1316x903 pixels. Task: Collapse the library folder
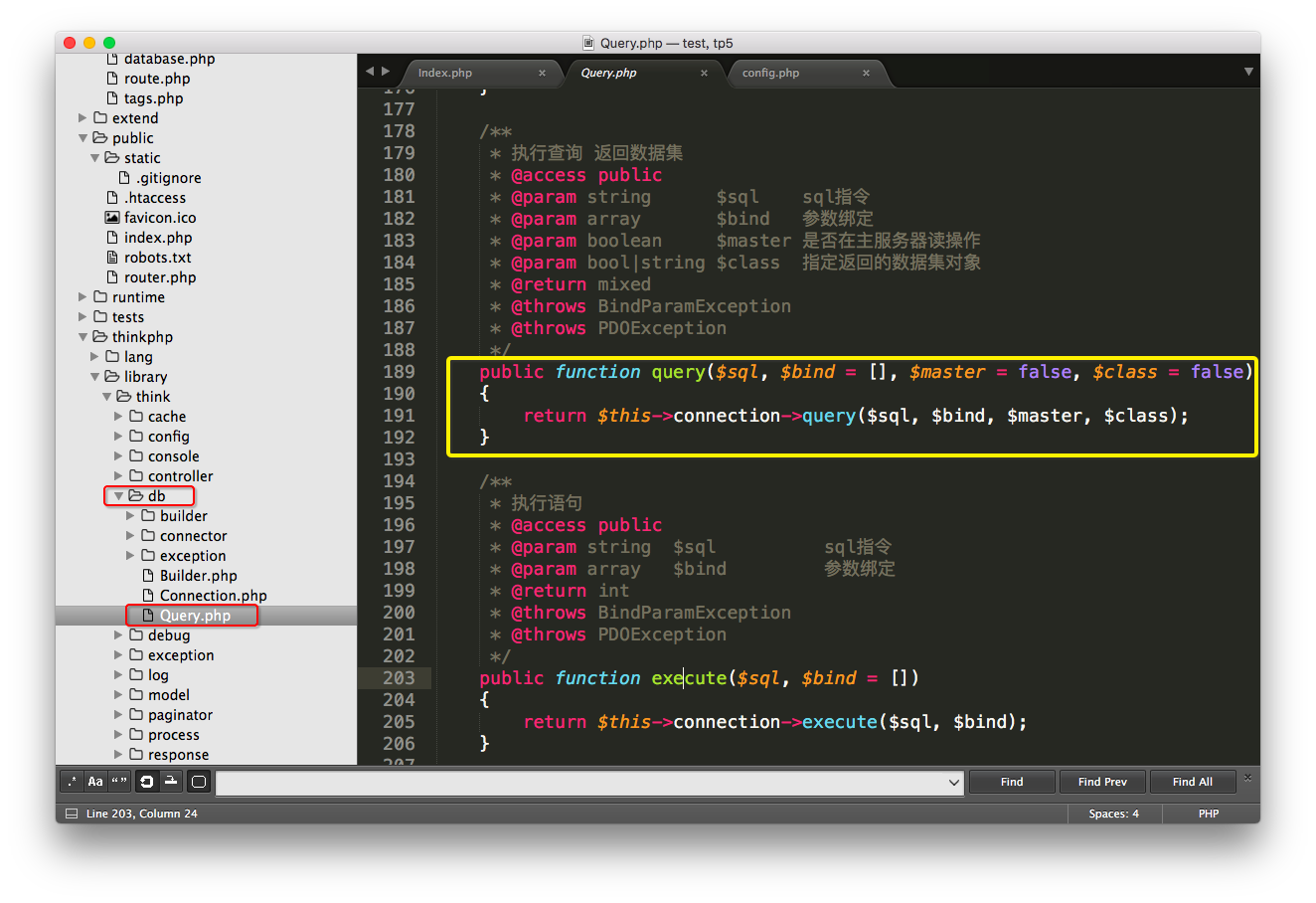pyautogui.click(x=95, y=377)
